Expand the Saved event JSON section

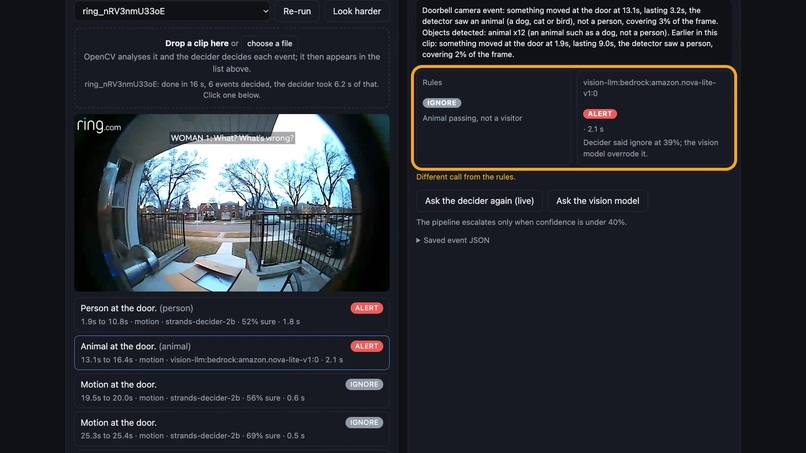point(453,240)
